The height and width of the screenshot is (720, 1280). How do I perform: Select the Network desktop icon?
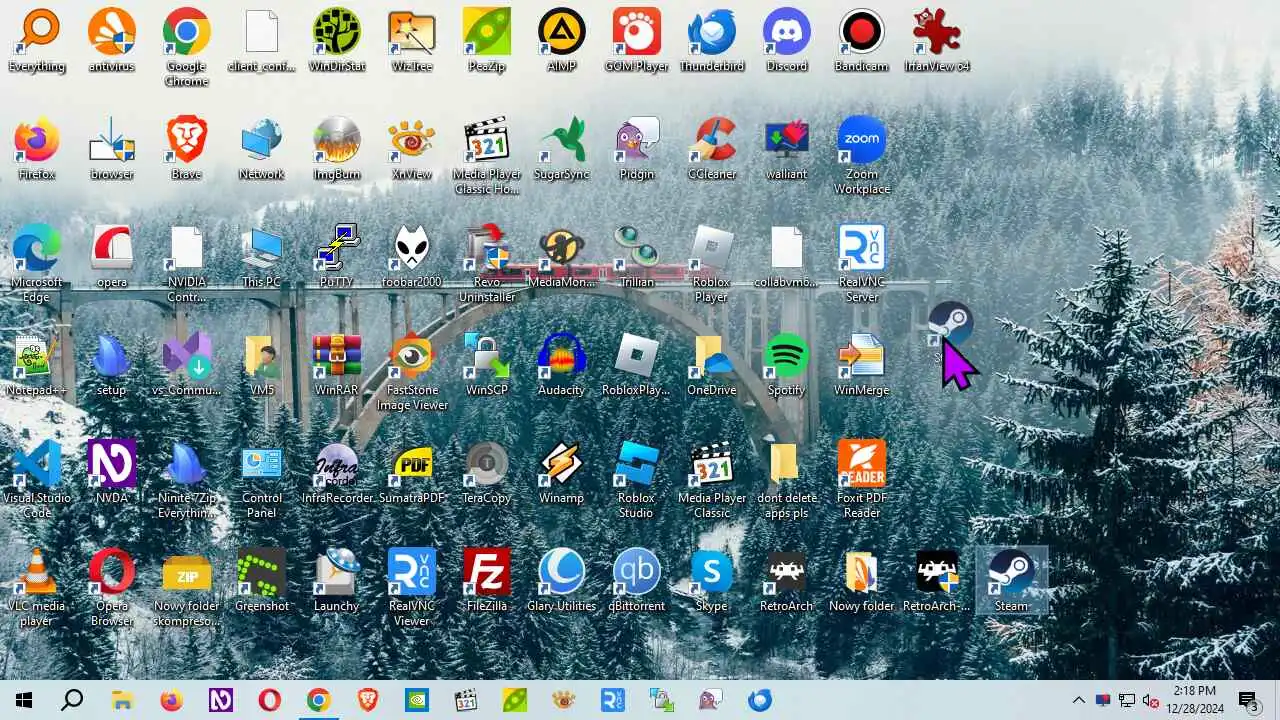tap(262, 148)
